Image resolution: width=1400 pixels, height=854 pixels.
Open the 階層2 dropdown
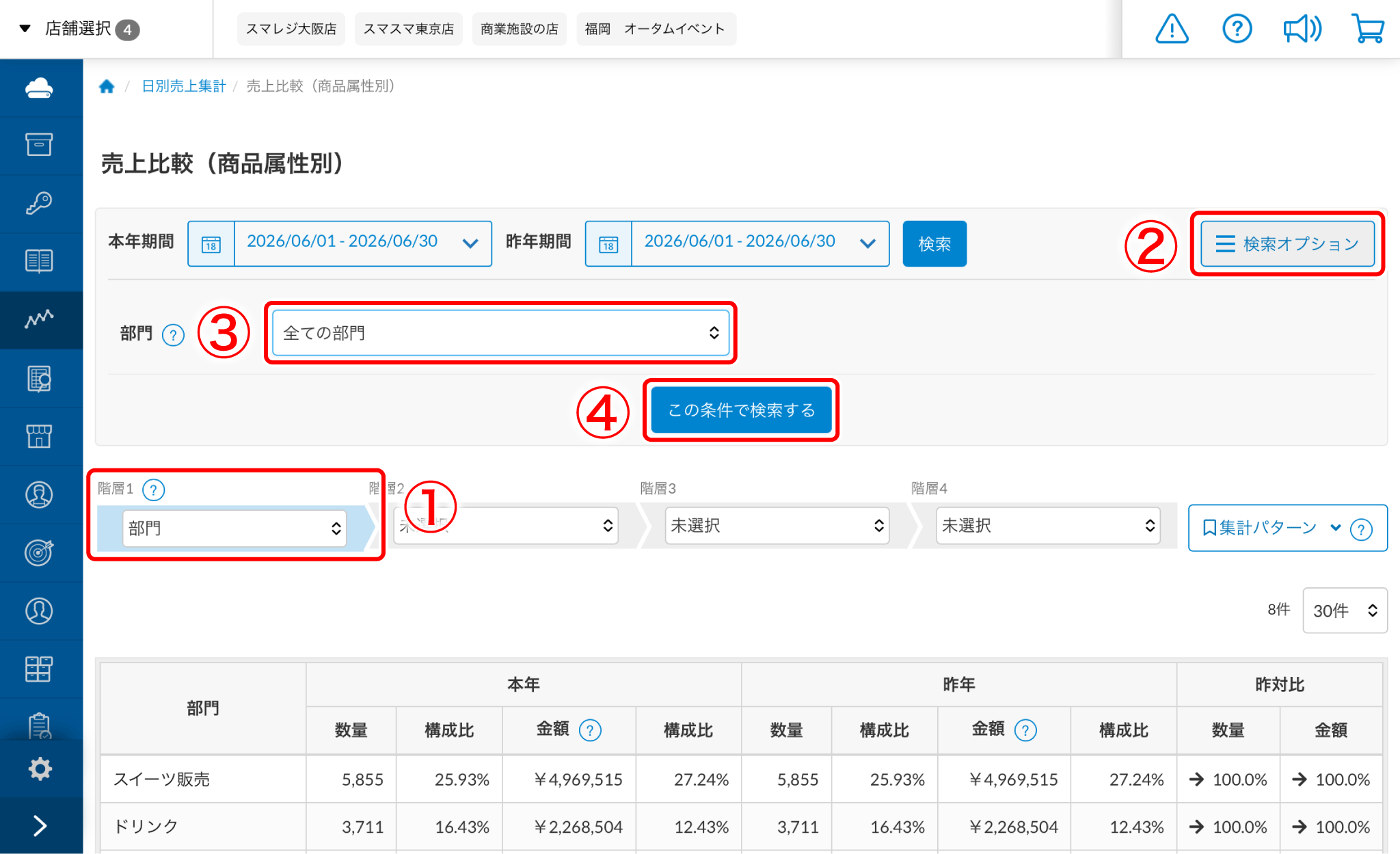tap(506, 526)
